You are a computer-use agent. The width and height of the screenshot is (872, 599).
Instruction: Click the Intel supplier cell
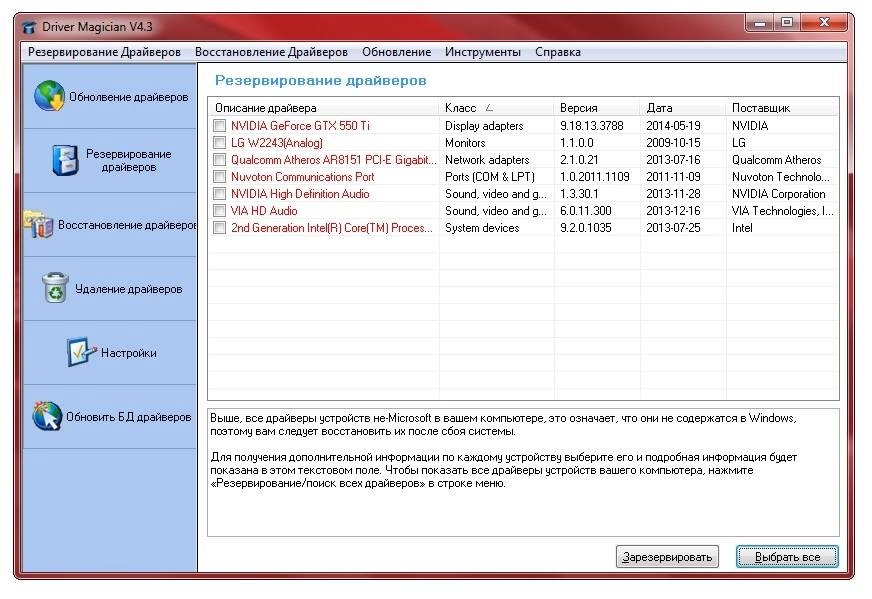pos(742,227)
